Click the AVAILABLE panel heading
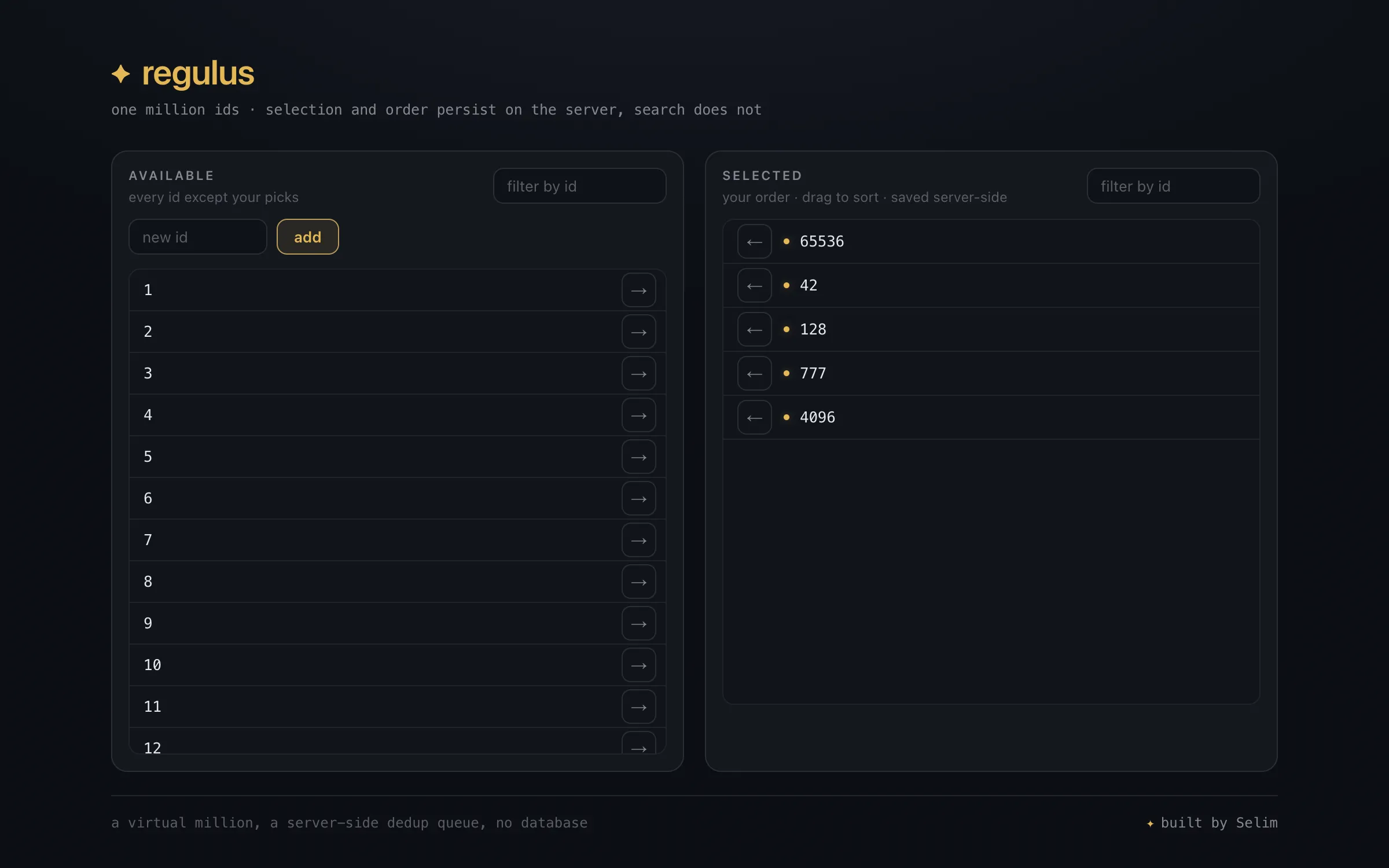1389x868 pixels. 171,175
